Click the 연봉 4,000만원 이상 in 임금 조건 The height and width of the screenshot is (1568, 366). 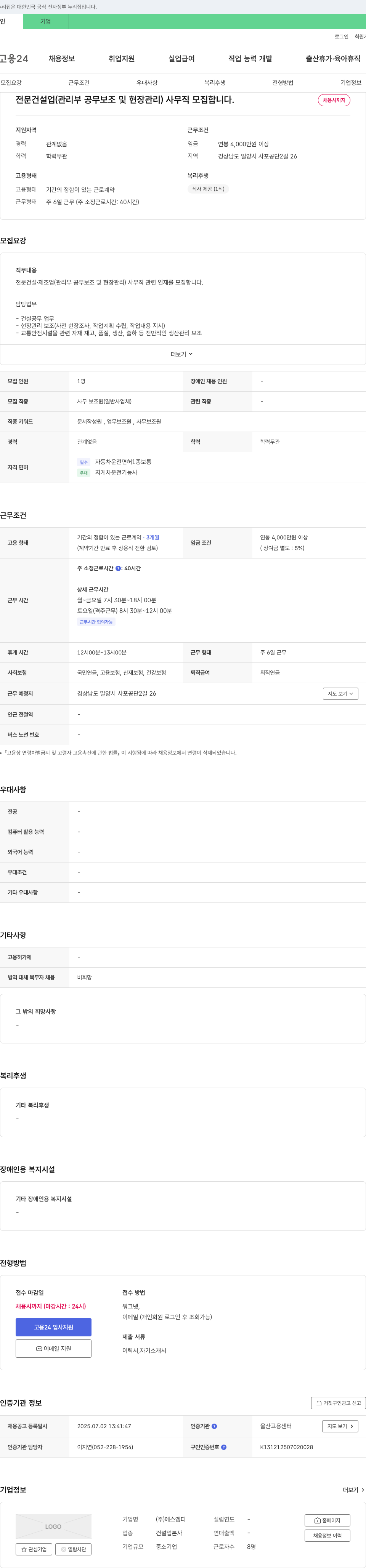pyautogui.click(x=284, y=538)
